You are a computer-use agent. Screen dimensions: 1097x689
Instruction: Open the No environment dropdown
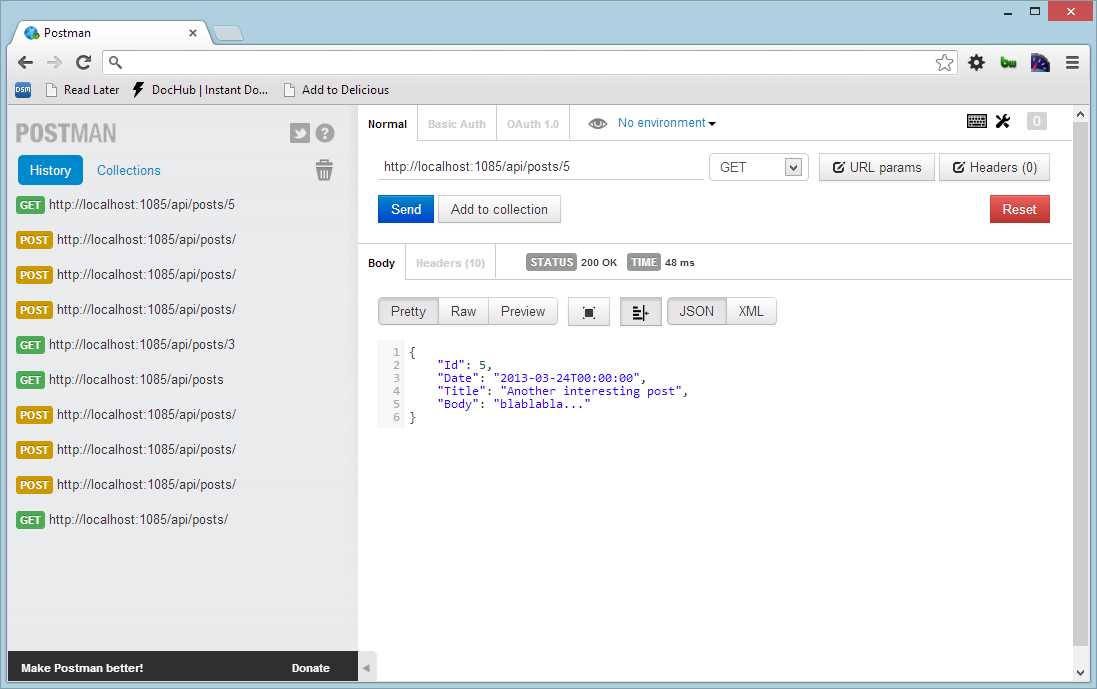[667, 123]
